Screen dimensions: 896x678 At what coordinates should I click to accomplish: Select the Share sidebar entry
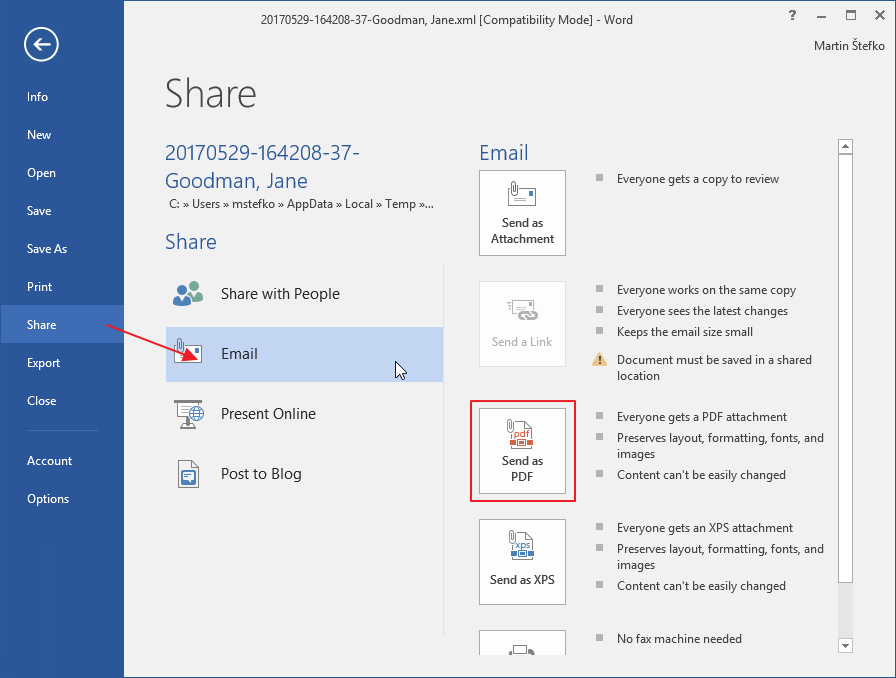coord(62,324)
